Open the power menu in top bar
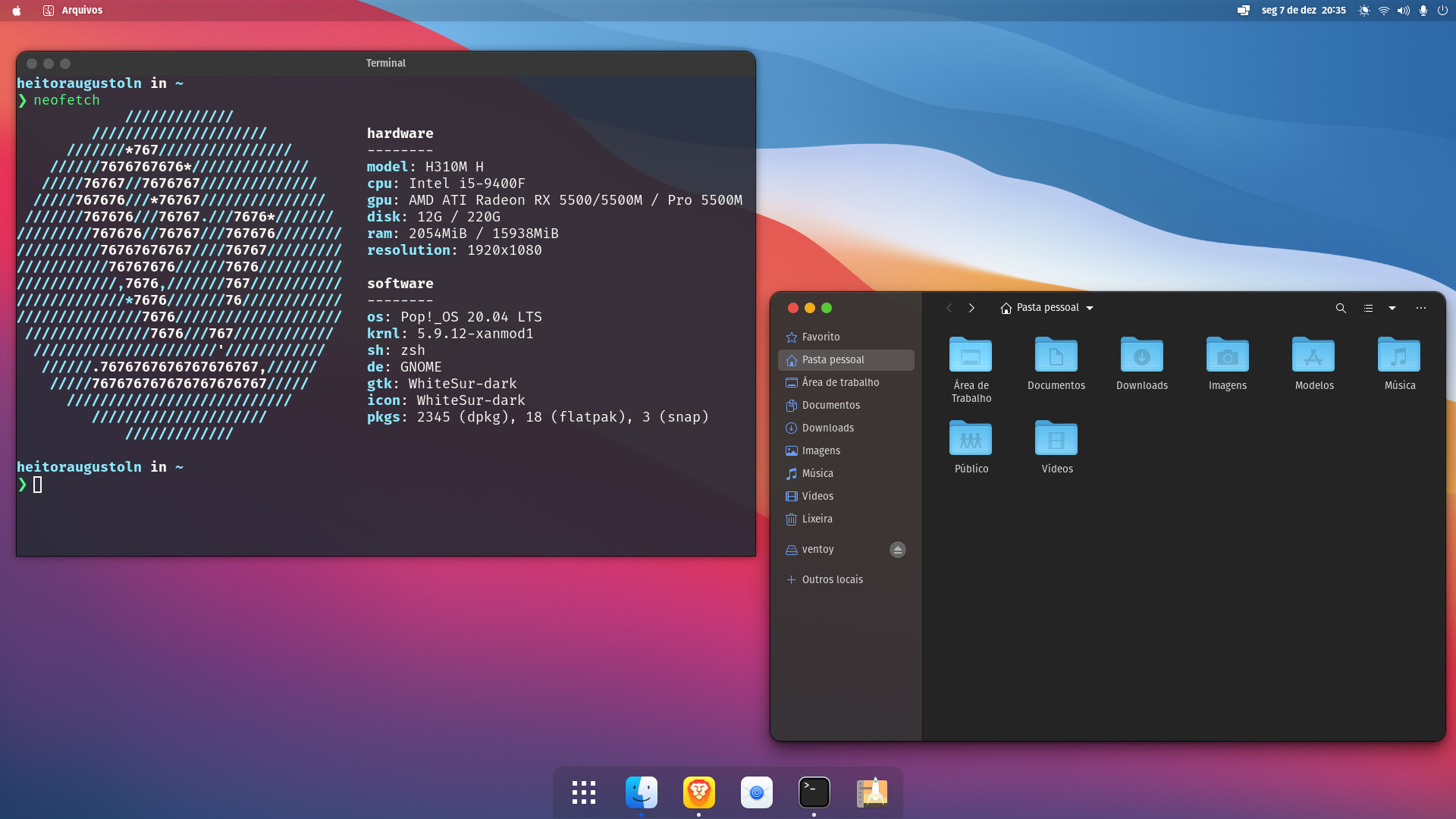The image size is (1456, 819). pyautogui.click(x=1442, y=11)
